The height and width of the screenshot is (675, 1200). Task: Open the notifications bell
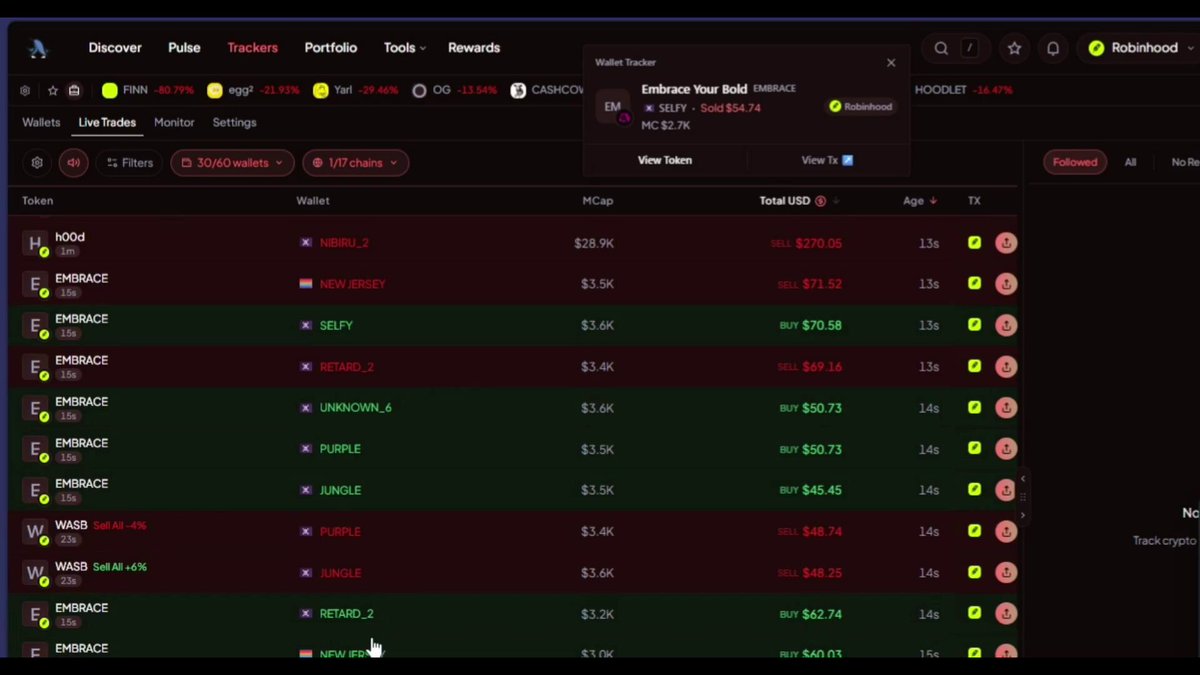1053,48
